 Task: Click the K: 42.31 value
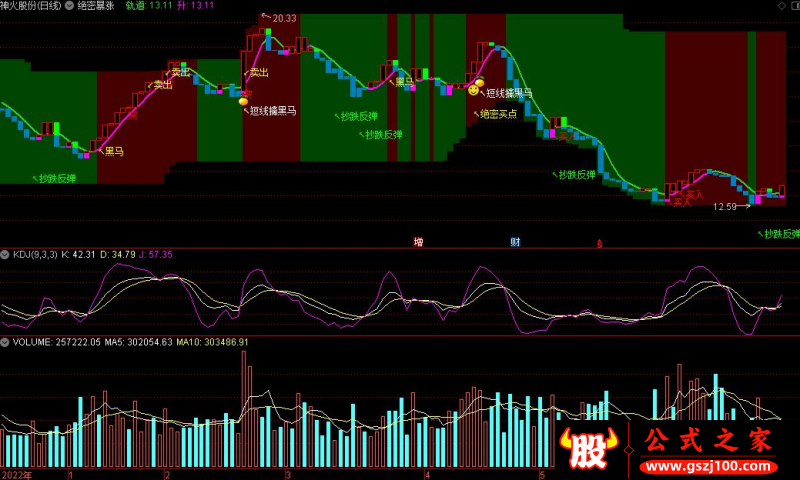click(x=78, y=254)
